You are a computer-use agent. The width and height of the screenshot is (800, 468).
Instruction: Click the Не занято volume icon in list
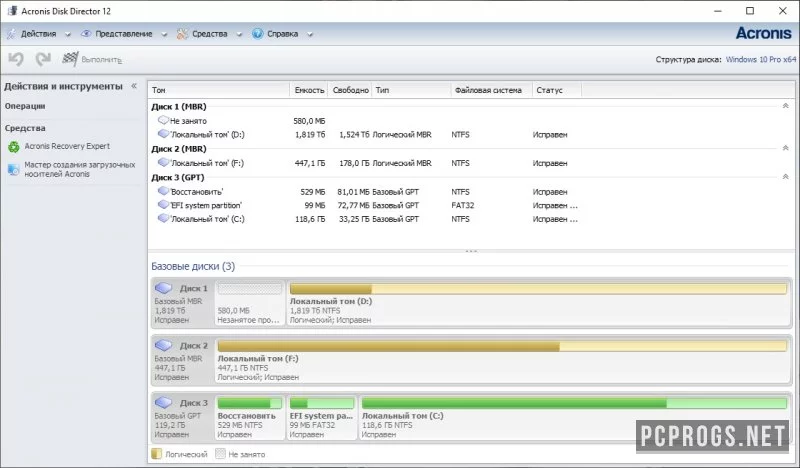pyautogui.click(x=163, y=120)
